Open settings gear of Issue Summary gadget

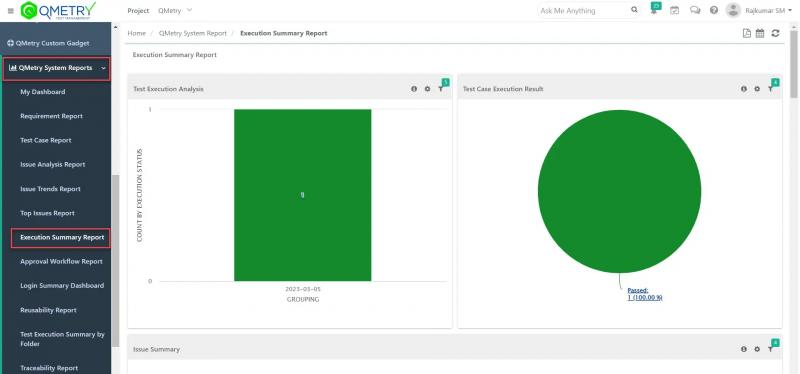[x=757, y=350]
